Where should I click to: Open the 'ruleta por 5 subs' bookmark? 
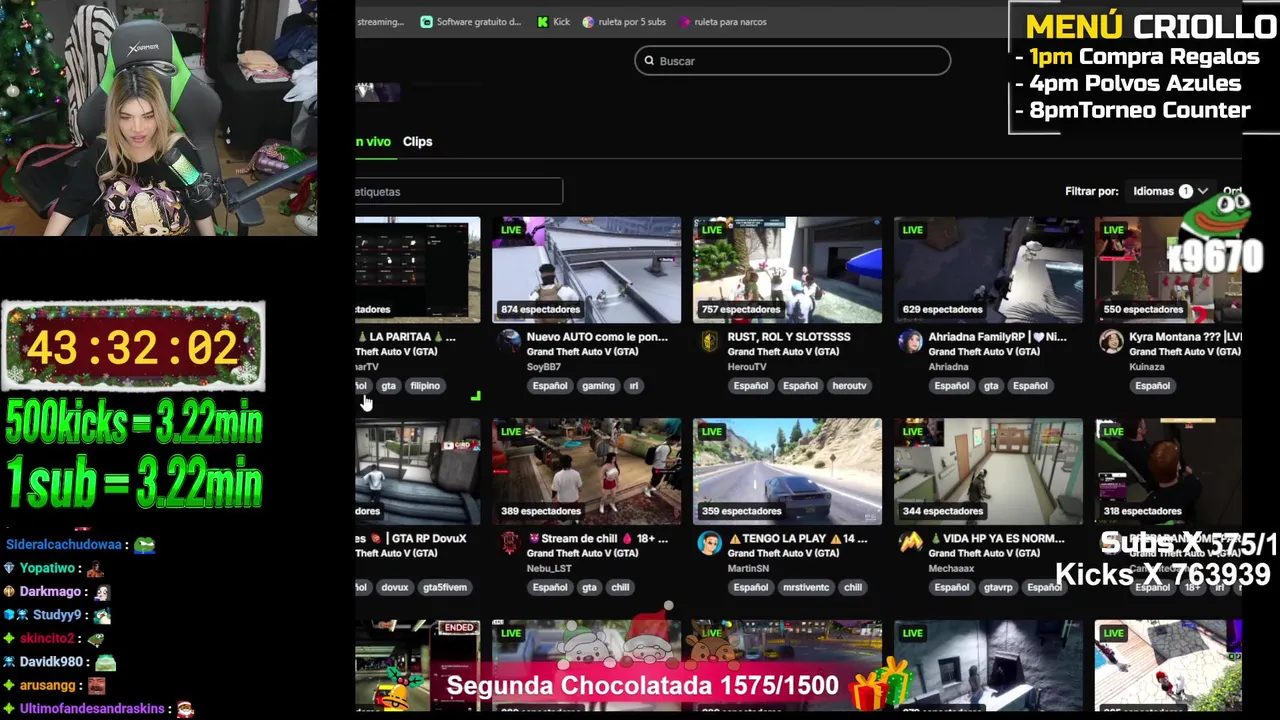click(x=624, y=22)
